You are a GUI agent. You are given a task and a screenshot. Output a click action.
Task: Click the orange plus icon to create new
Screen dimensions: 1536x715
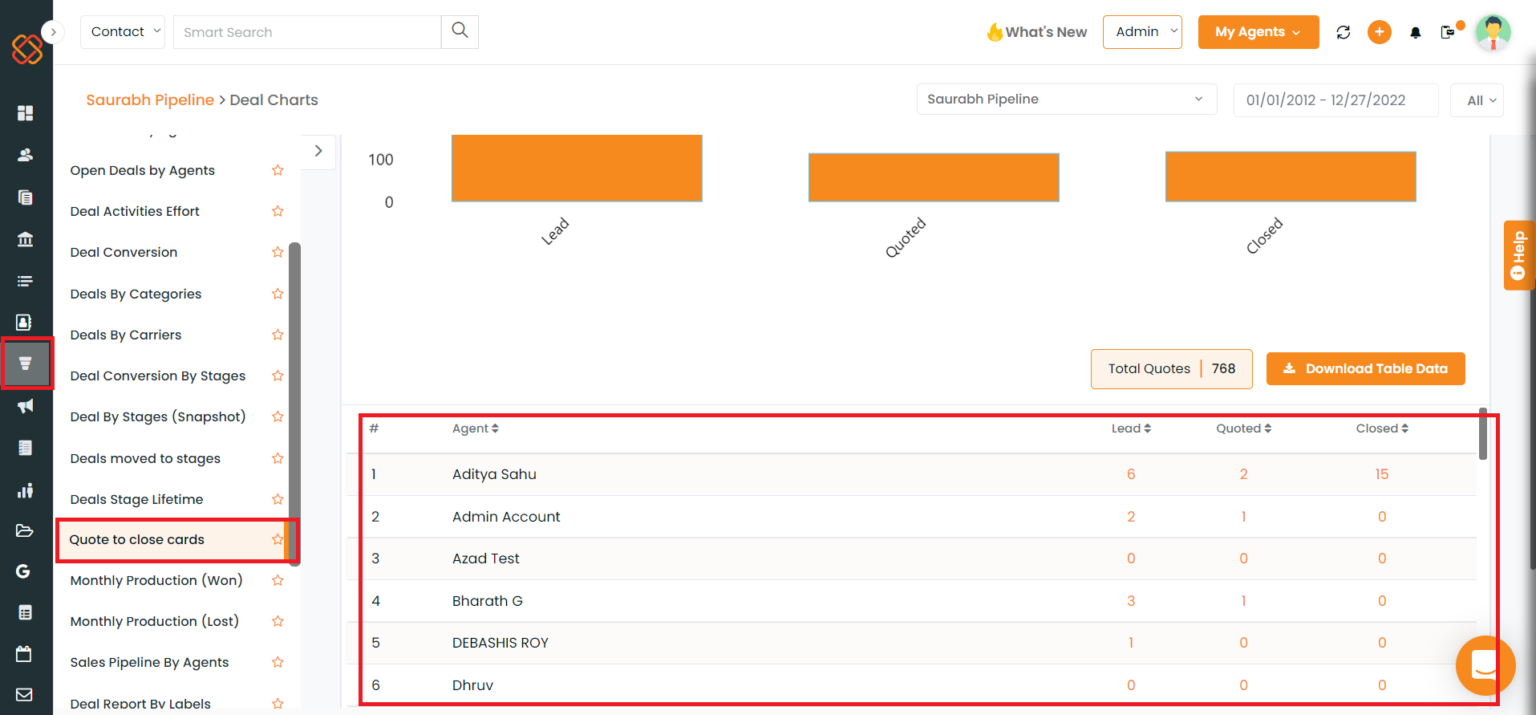click(x=1379, y=31)
